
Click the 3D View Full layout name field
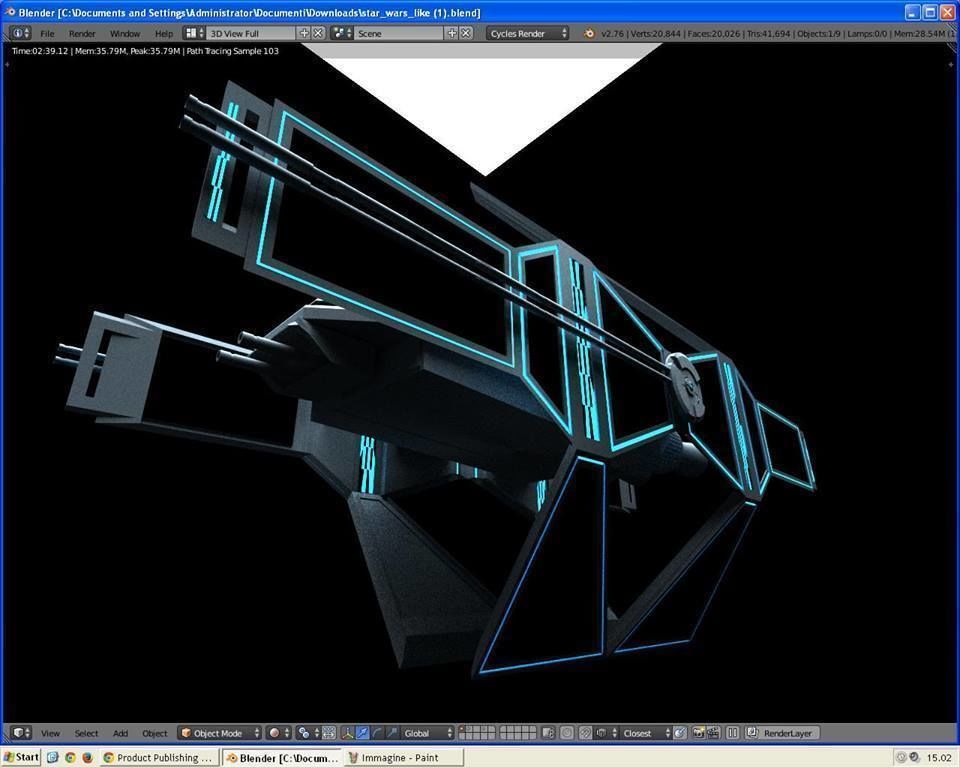pos(250,33)
